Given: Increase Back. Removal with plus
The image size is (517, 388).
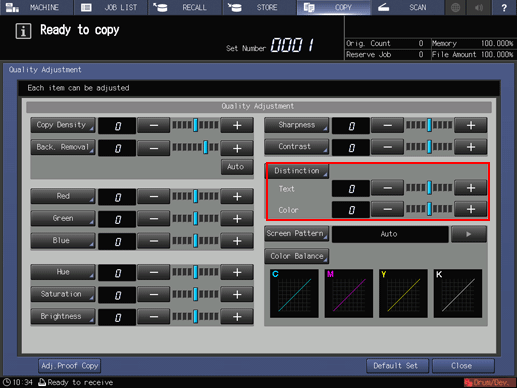Looking at the screenshot, I should [237, 148].
